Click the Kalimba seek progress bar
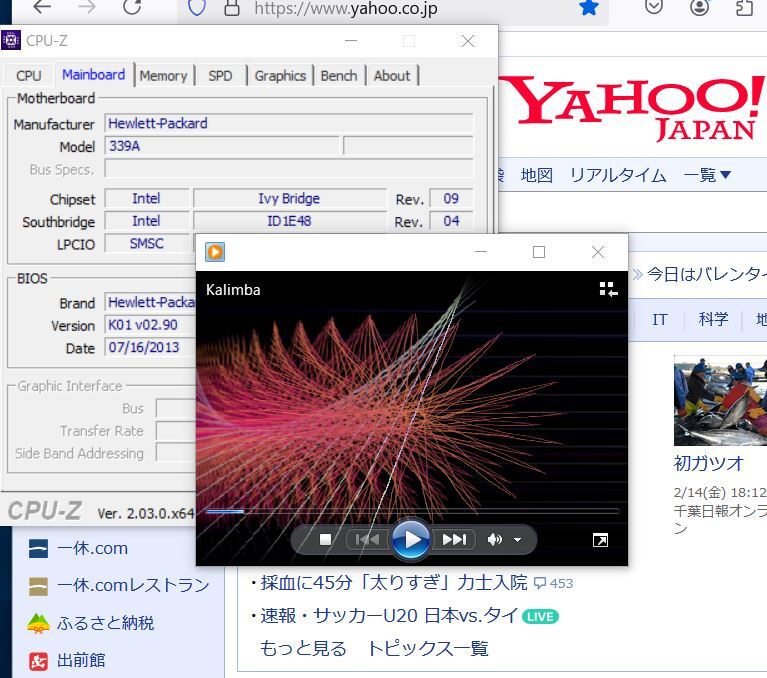Image resolution: width=767 pixels, height=678 pixels. (412, 511)
